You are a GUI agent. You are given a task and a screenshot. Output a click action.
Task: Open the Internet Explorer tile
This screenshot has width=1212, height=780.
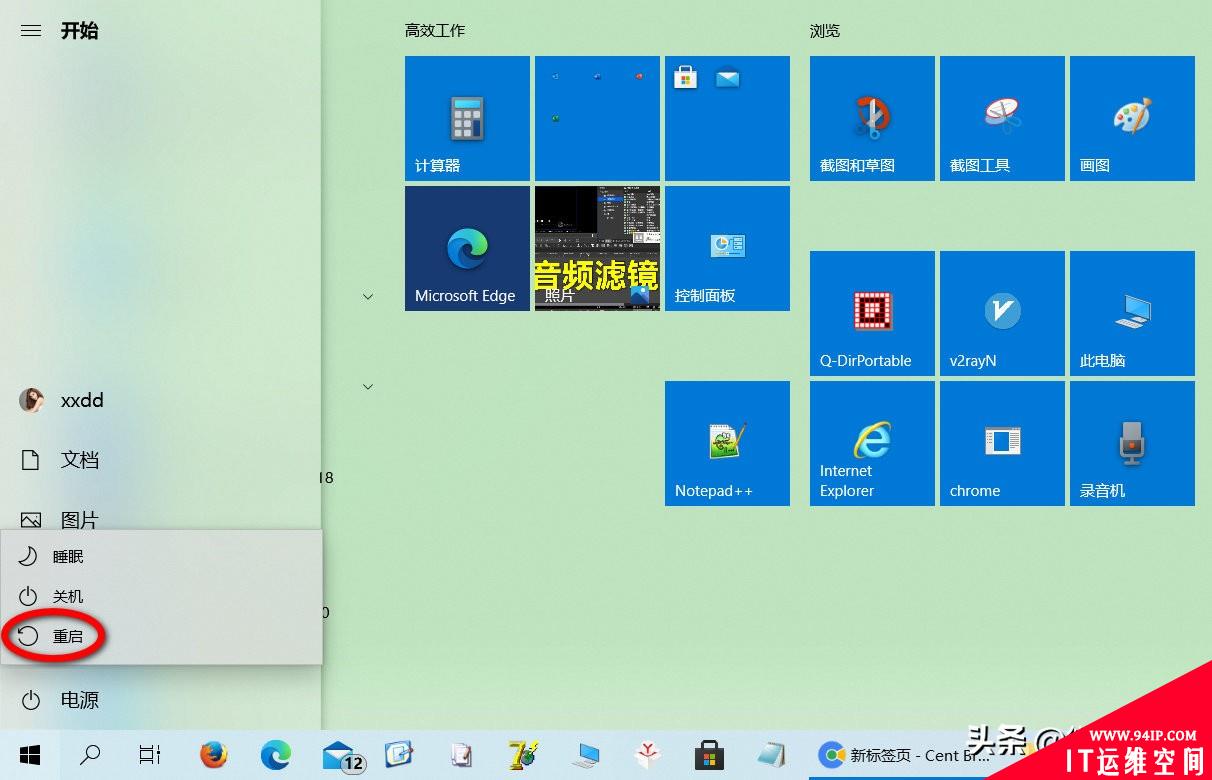point(872,443)
